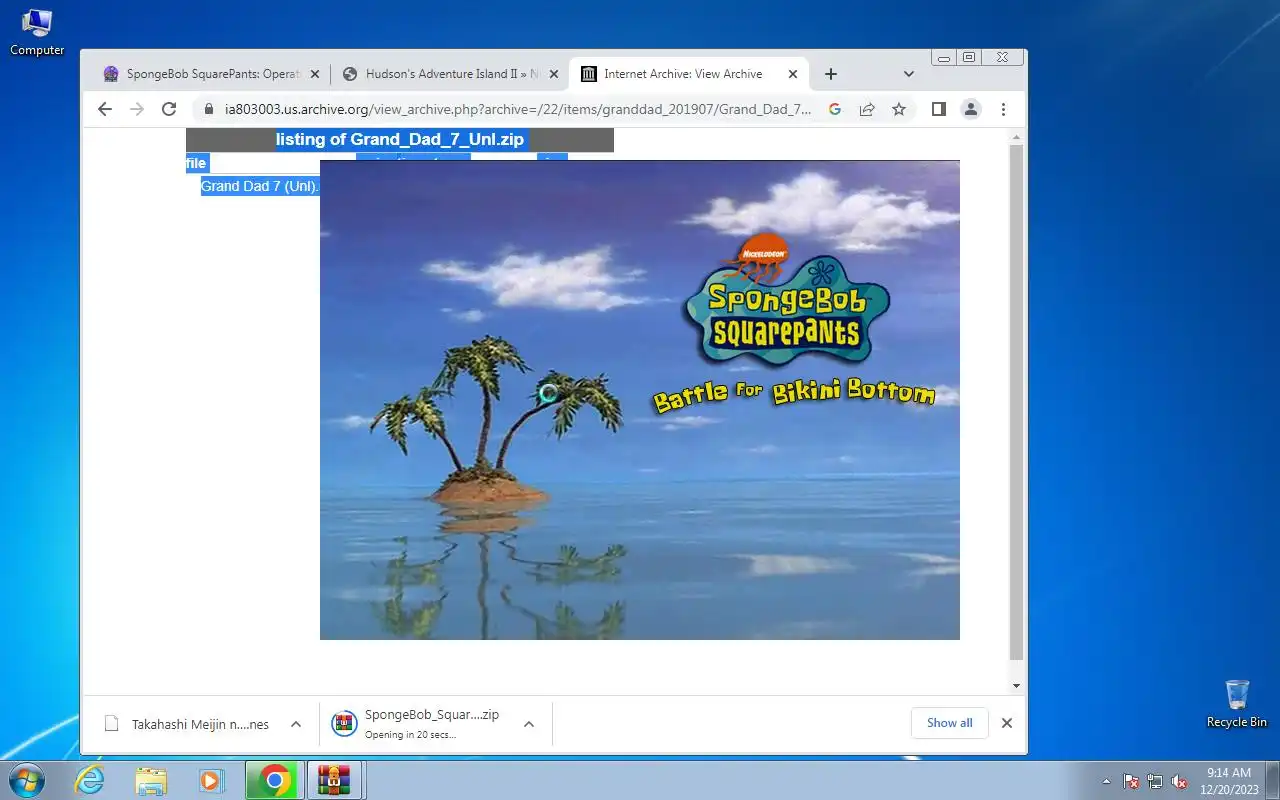The width and height of the screenshot is (1280, 800).
Task: Share this page via the share icon
Action: tap(867, 109)
